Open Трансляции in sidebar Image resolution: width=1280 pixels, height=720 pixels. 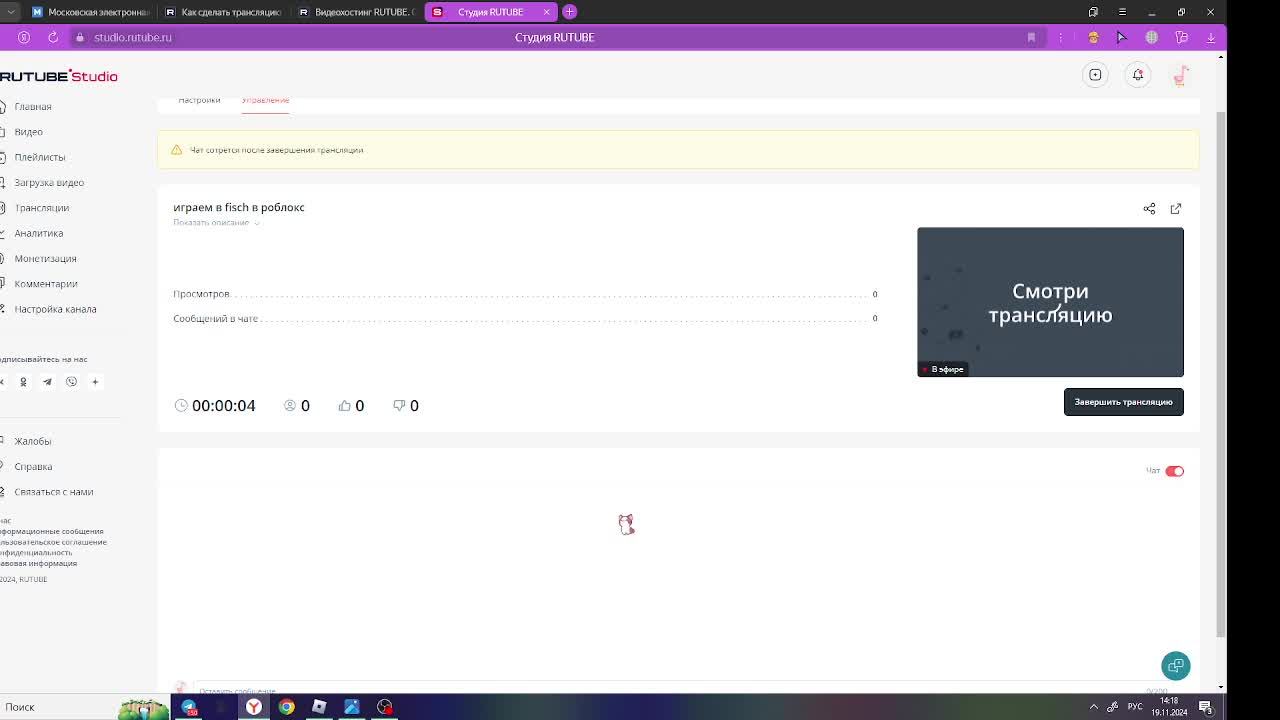pos(42,208)
